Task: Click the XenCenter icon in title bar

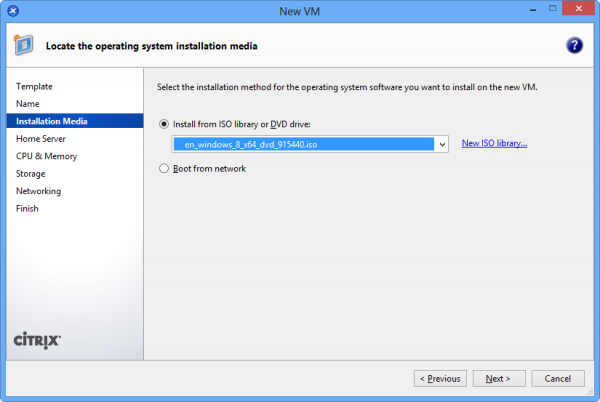Action: [13, 11]
